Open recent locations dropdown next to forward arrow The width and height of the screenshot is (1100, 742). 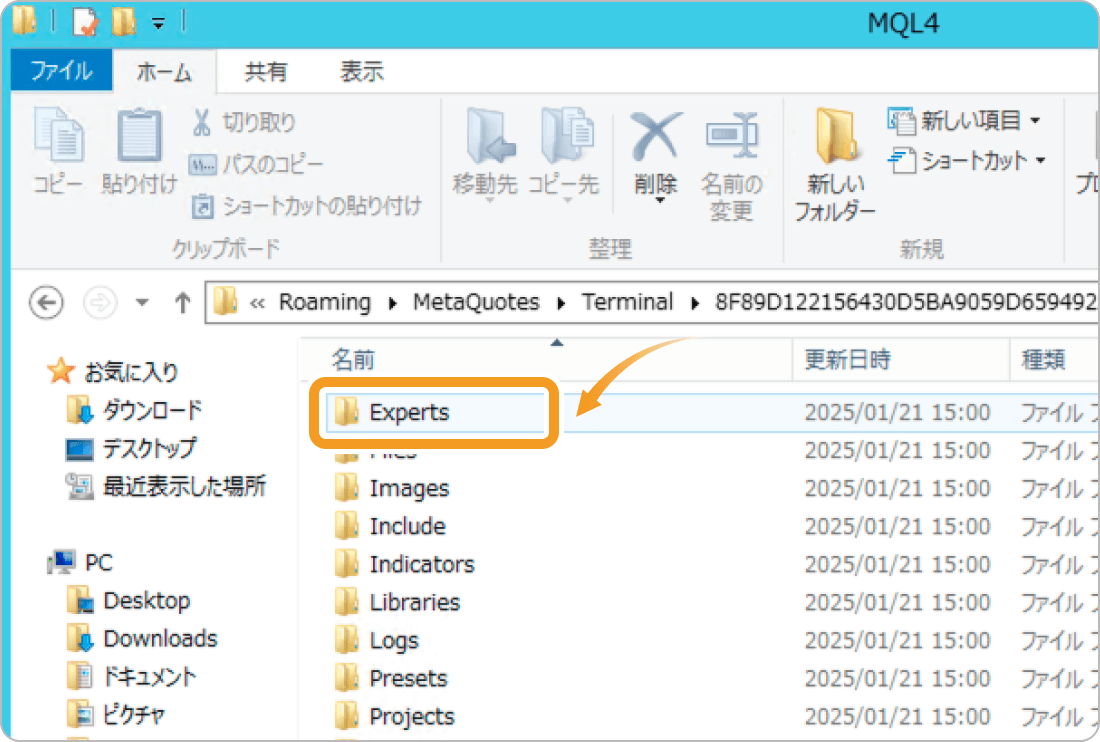142,302
